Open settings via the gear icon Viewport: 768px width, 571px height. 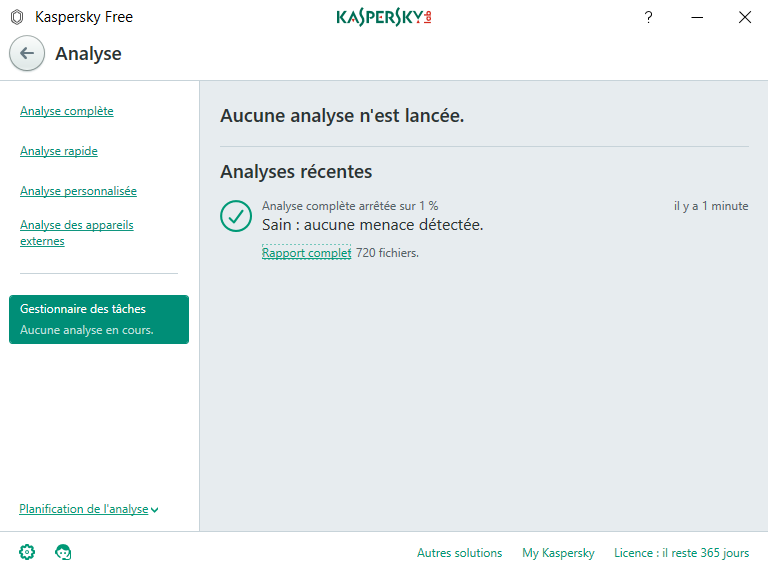(x=27, y=552)
